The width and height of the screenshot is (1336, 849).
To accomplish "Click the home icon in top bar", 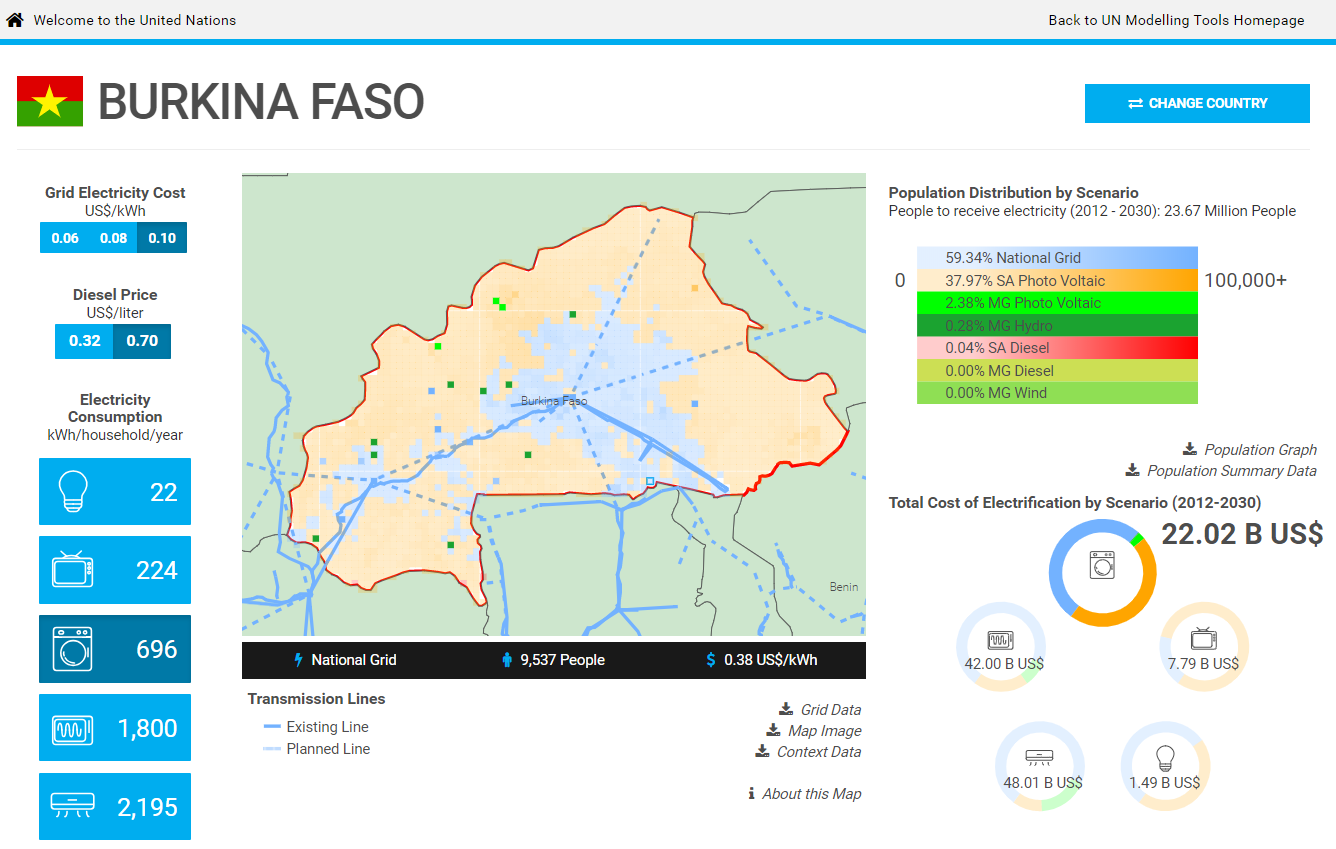I will (15, 20).
